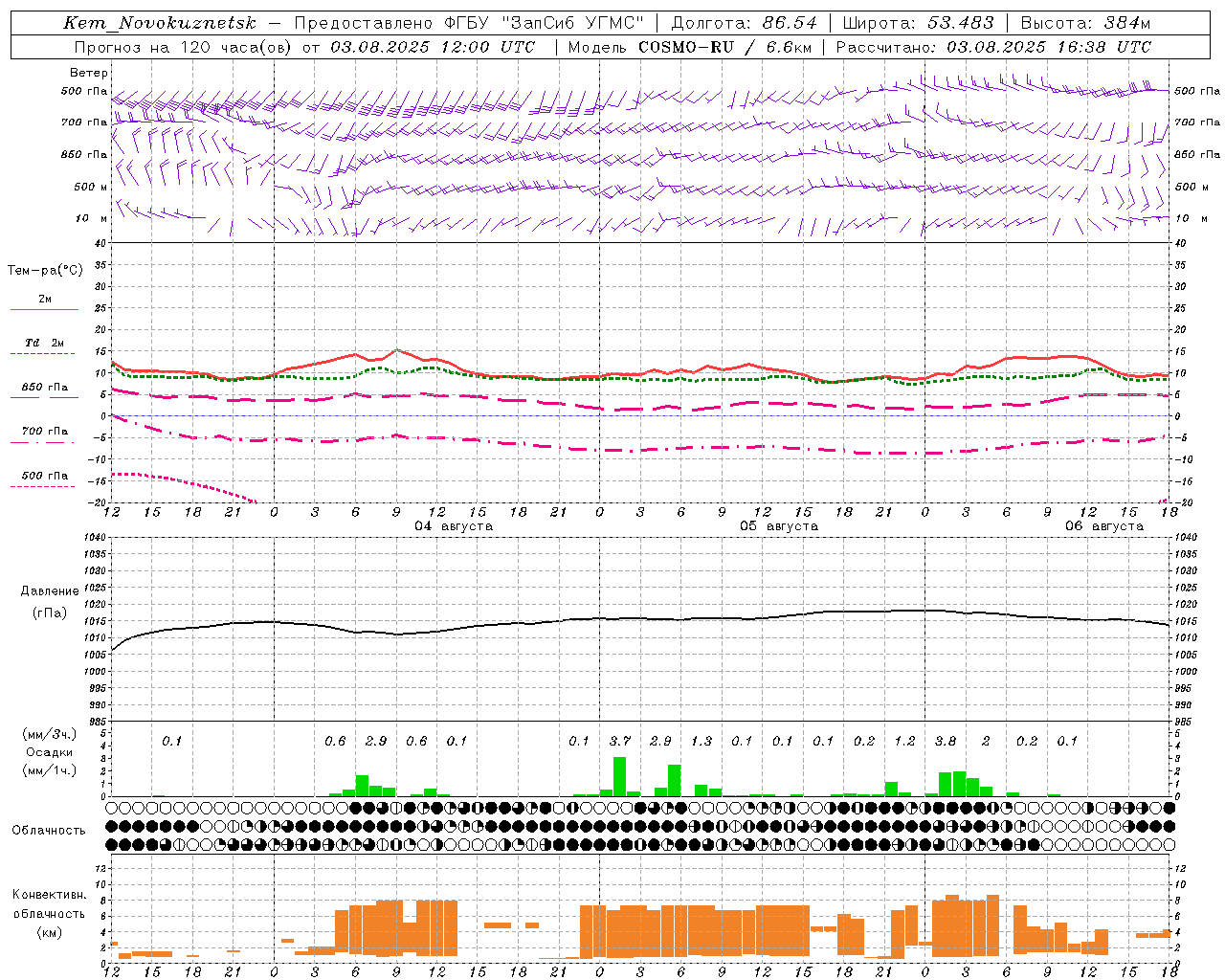Click the '05 августа' date label

click(x=779, y=526)
